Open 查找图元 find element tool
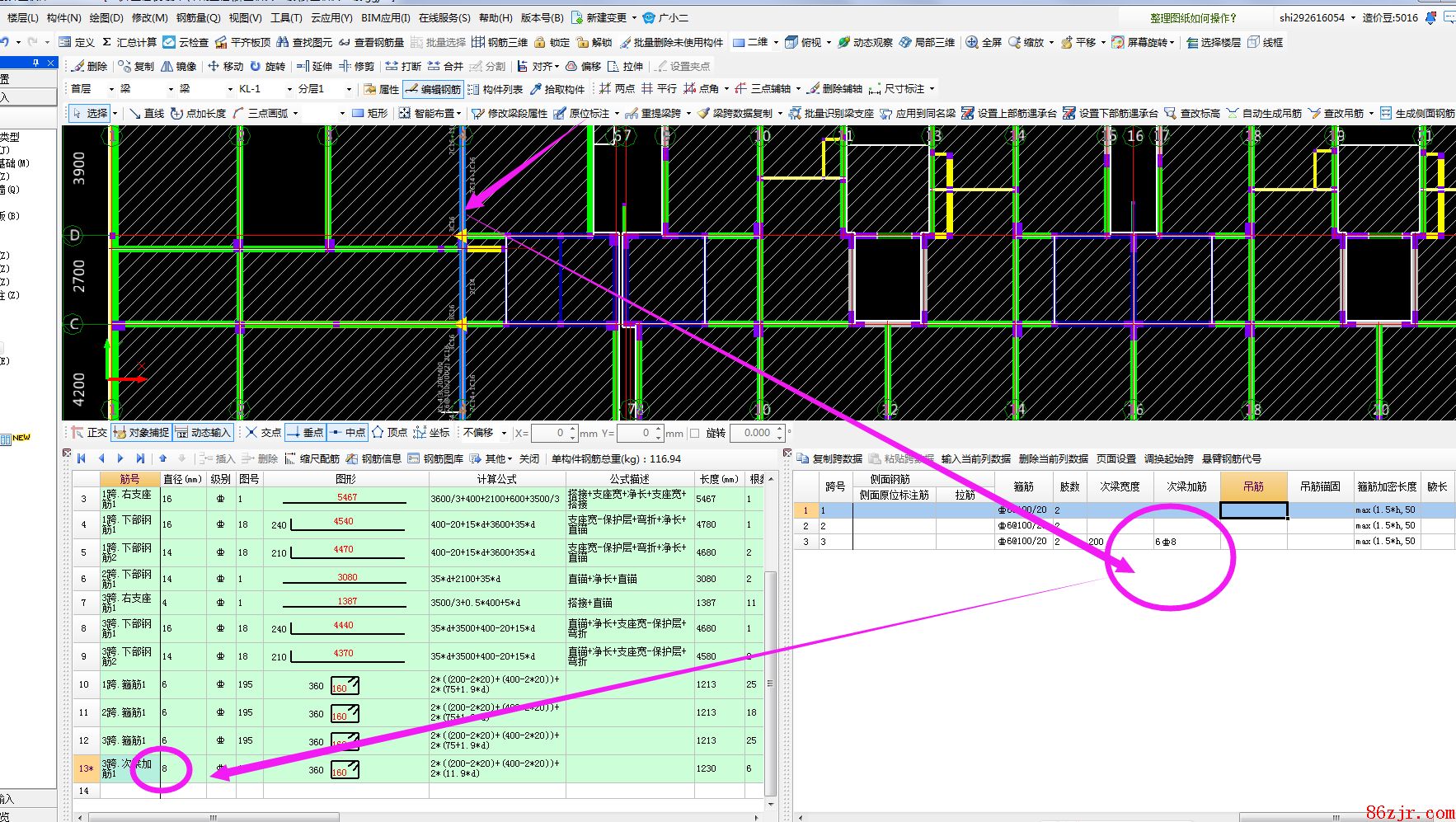1456x822 pixels. pos(304,42)
